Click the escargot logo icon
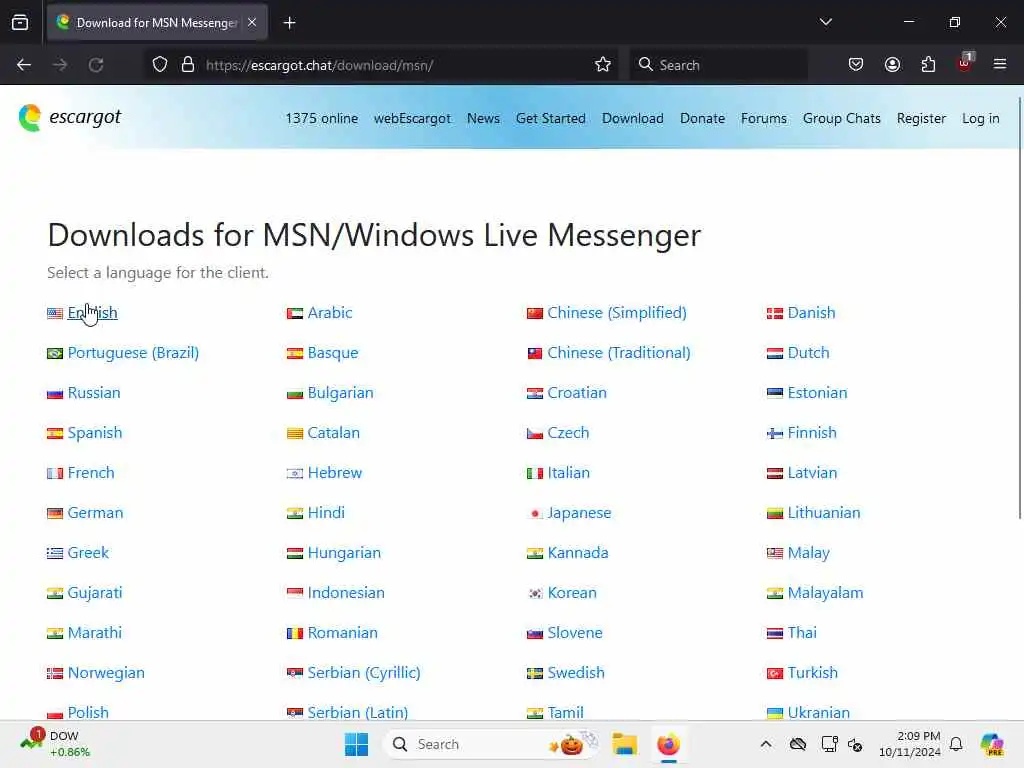The height and width of the screenshot is (768, 1024). point(29,118)
